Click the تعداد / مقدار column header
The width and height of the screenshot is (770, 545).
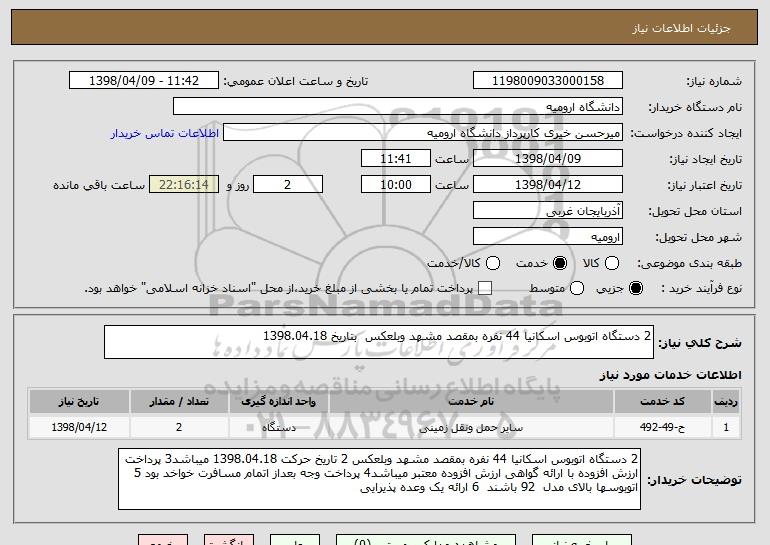click(x=179, y=402)
